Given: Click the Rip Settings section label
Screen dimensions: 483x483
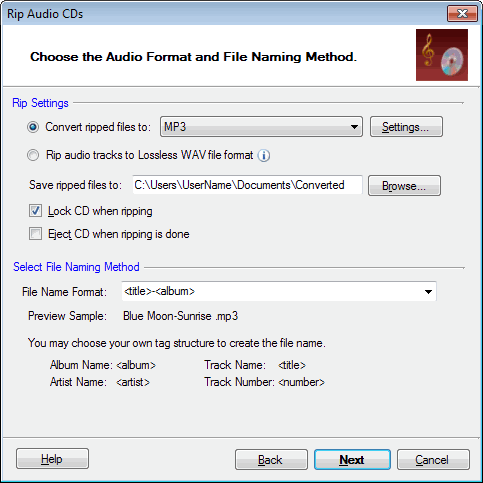Looking at the screenshot, I should tap(40, 103).
